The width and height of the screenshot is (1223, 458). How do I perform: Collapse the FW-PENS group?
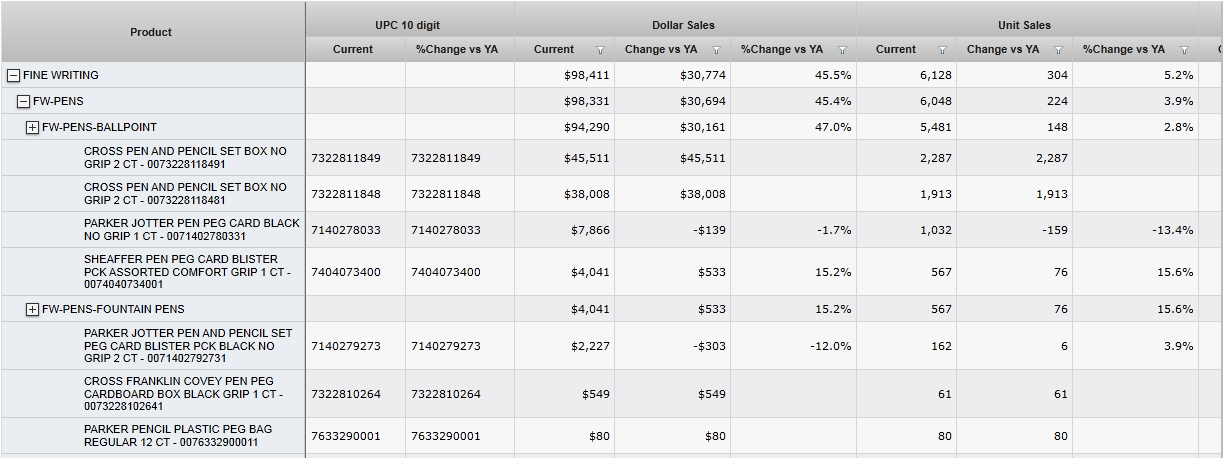[23, 101]
